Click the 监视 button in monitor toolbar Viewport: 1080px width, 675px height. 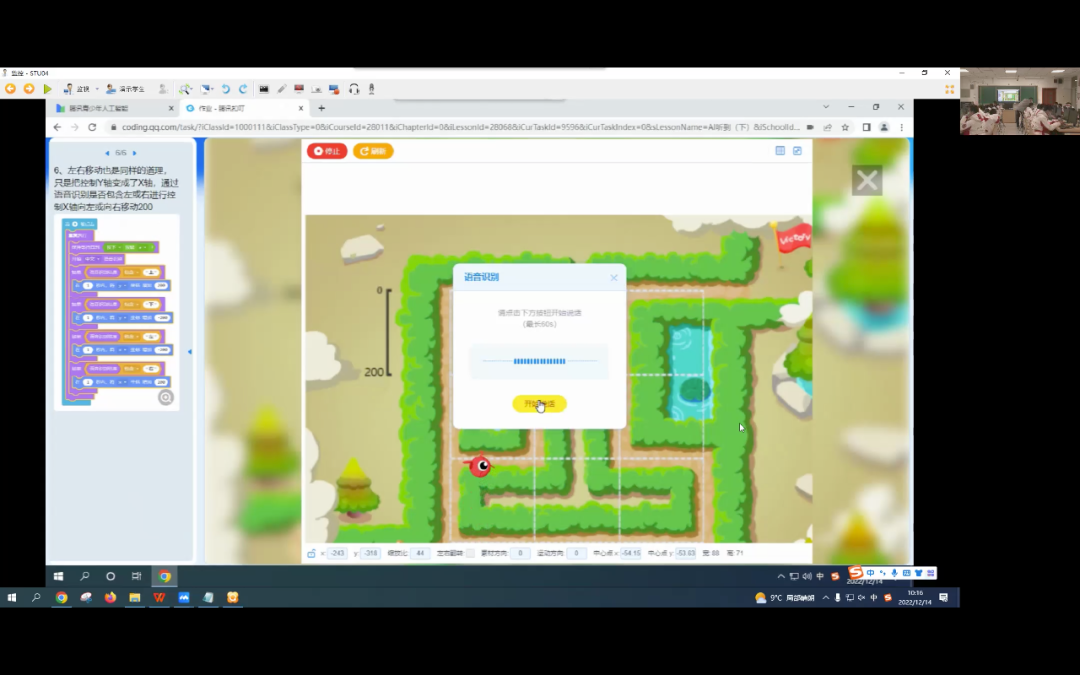pos(77,89)
